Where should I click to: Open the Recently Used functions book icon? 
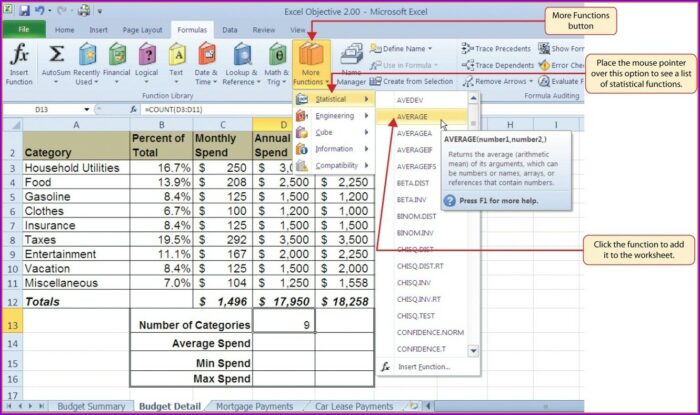tap(87, 54)
